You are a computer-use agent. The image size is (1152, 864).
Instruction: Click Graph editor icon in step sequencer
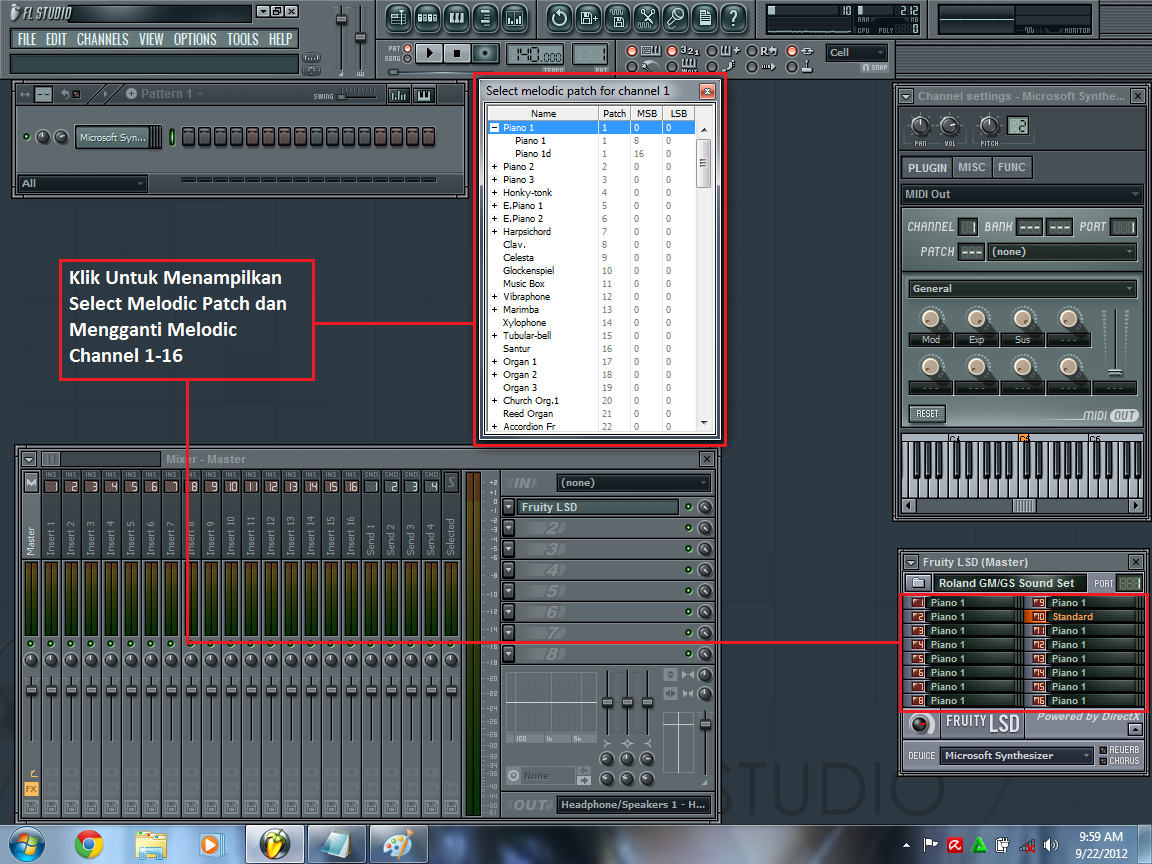398,95
